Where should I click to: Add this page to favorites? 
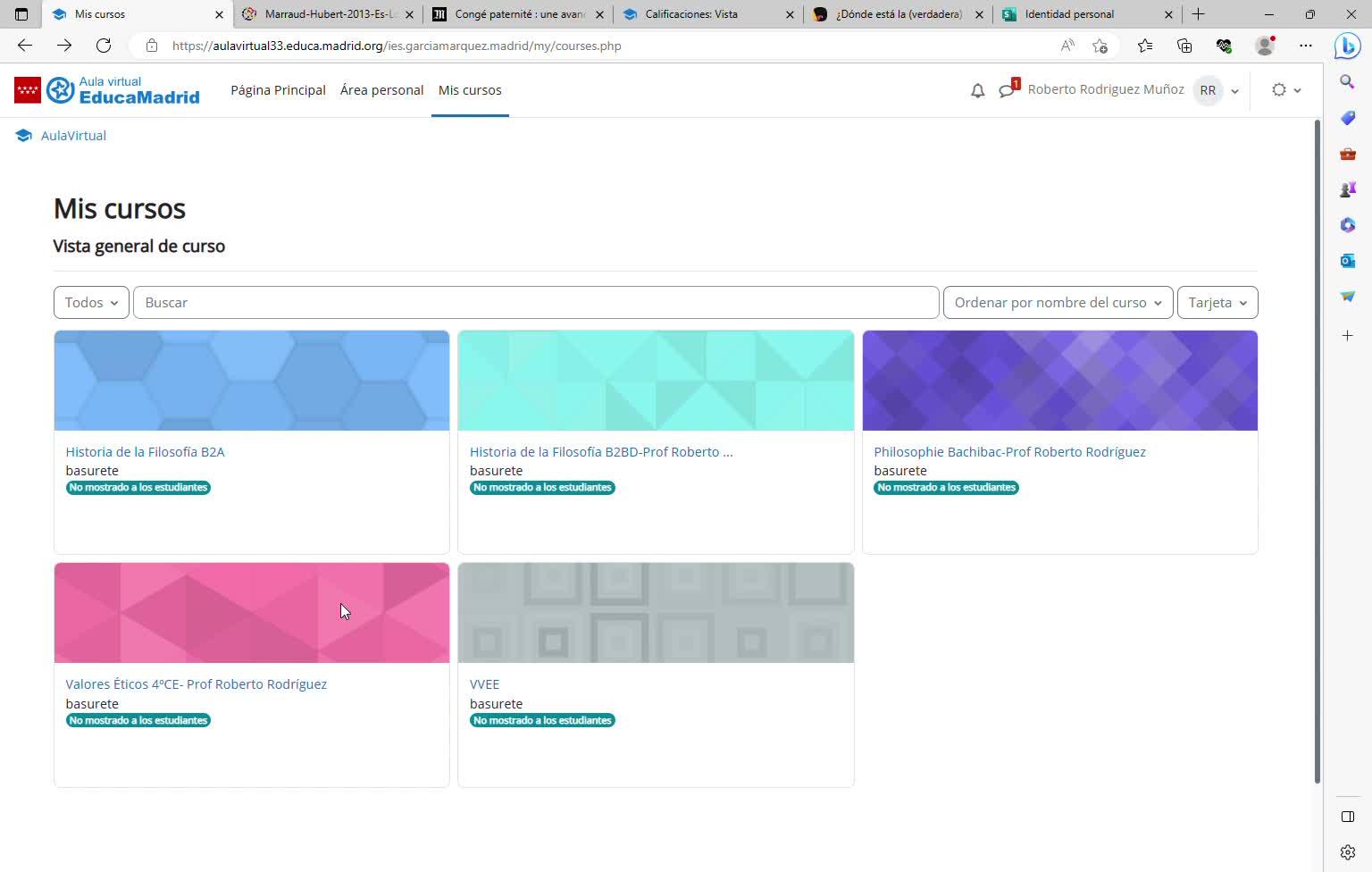pyautogui.click(x=1100, y=46)
